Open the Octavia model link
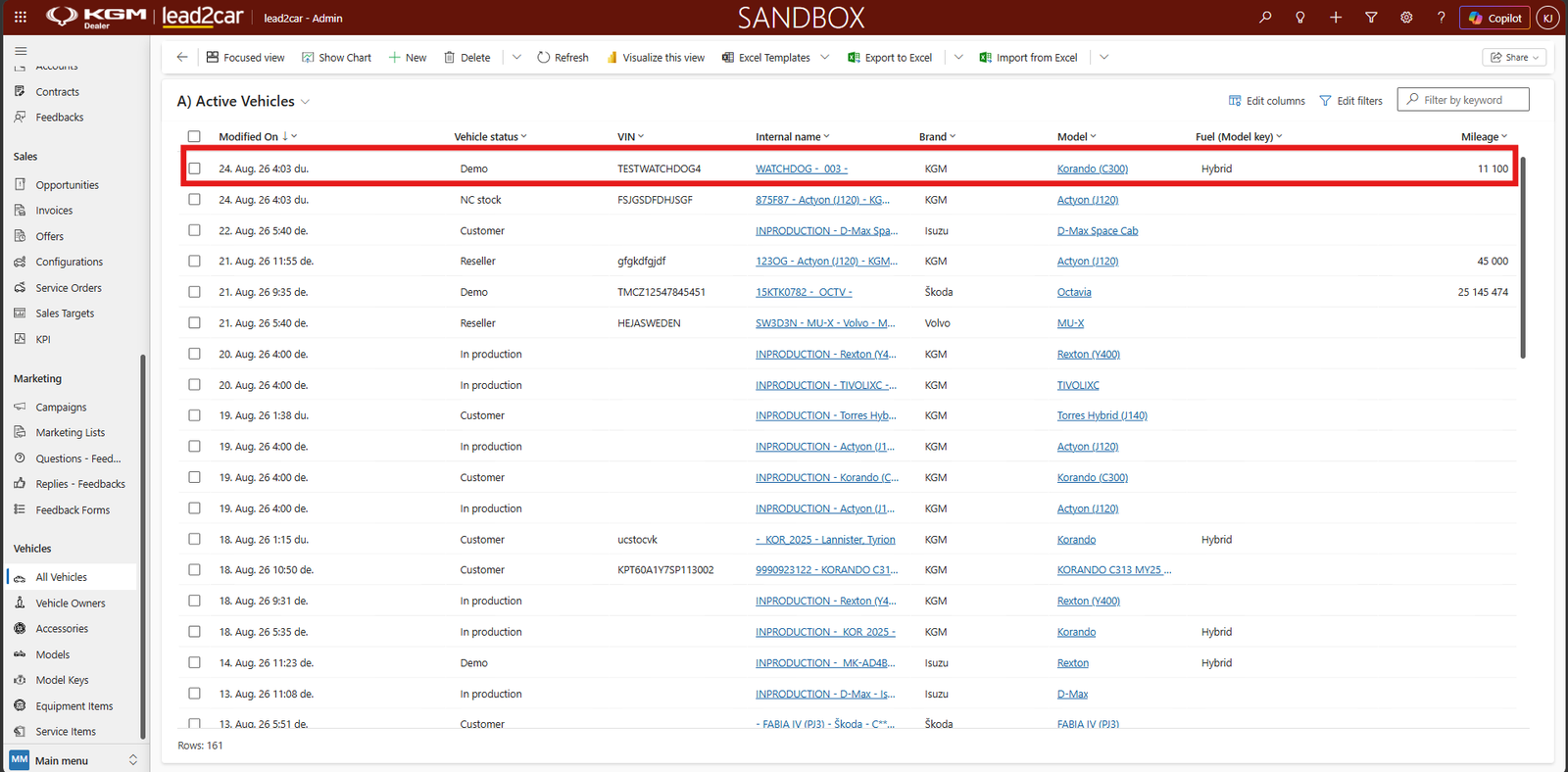Screen dimensions: 1568x772 point(1074,293)
